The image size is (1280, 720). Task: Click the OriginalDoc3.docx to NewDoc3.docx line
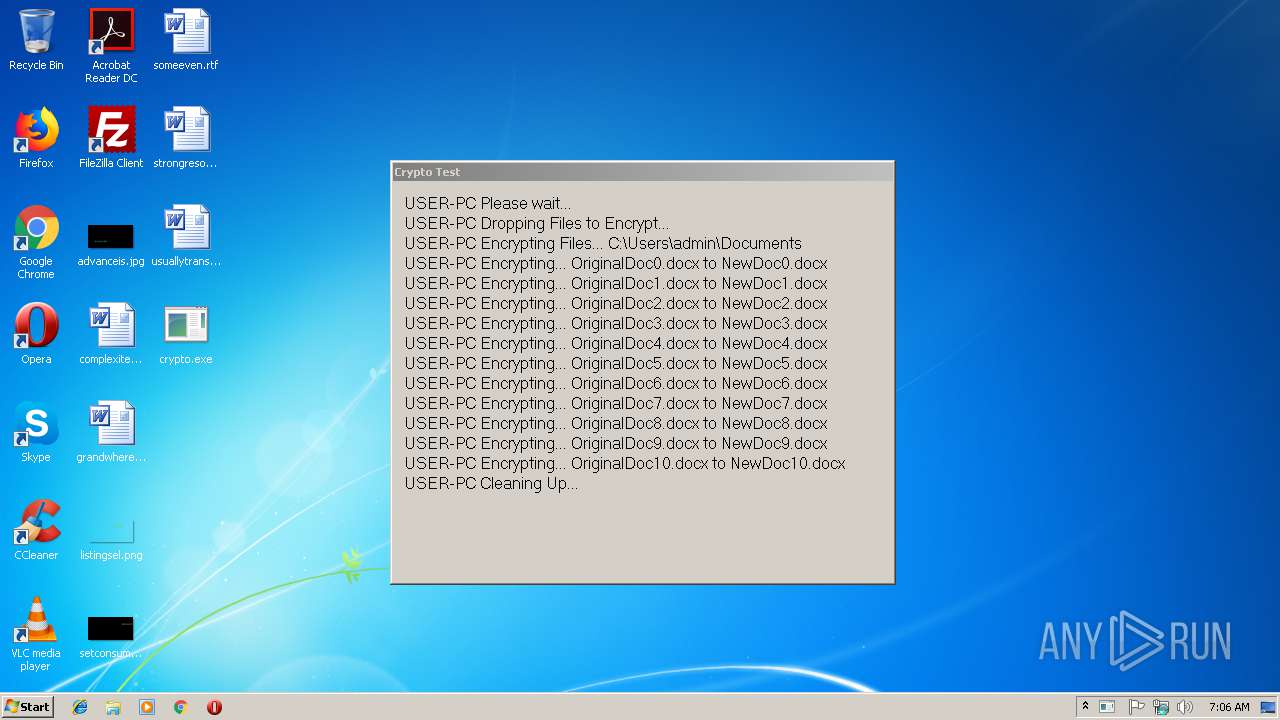point(616,323)
